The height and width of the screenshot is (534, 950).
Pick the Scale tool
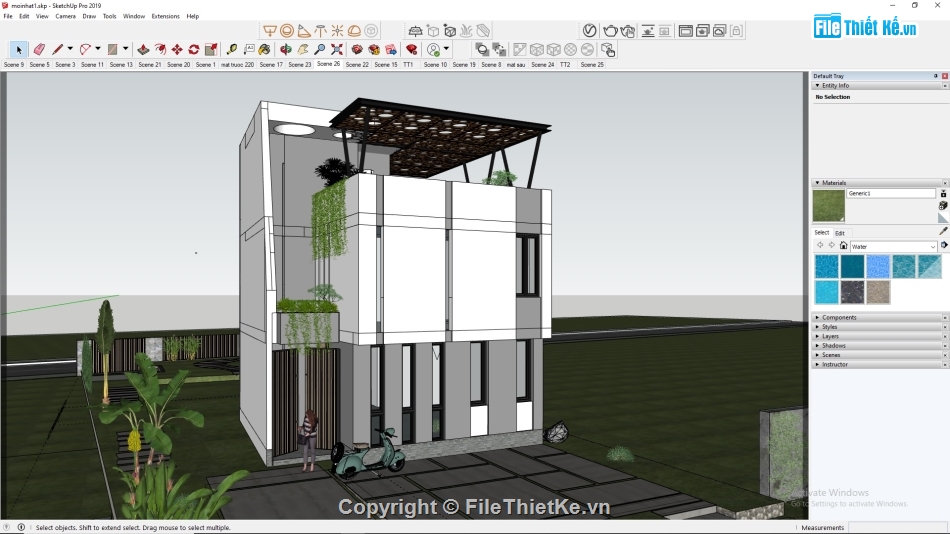(x=211, y=49)
